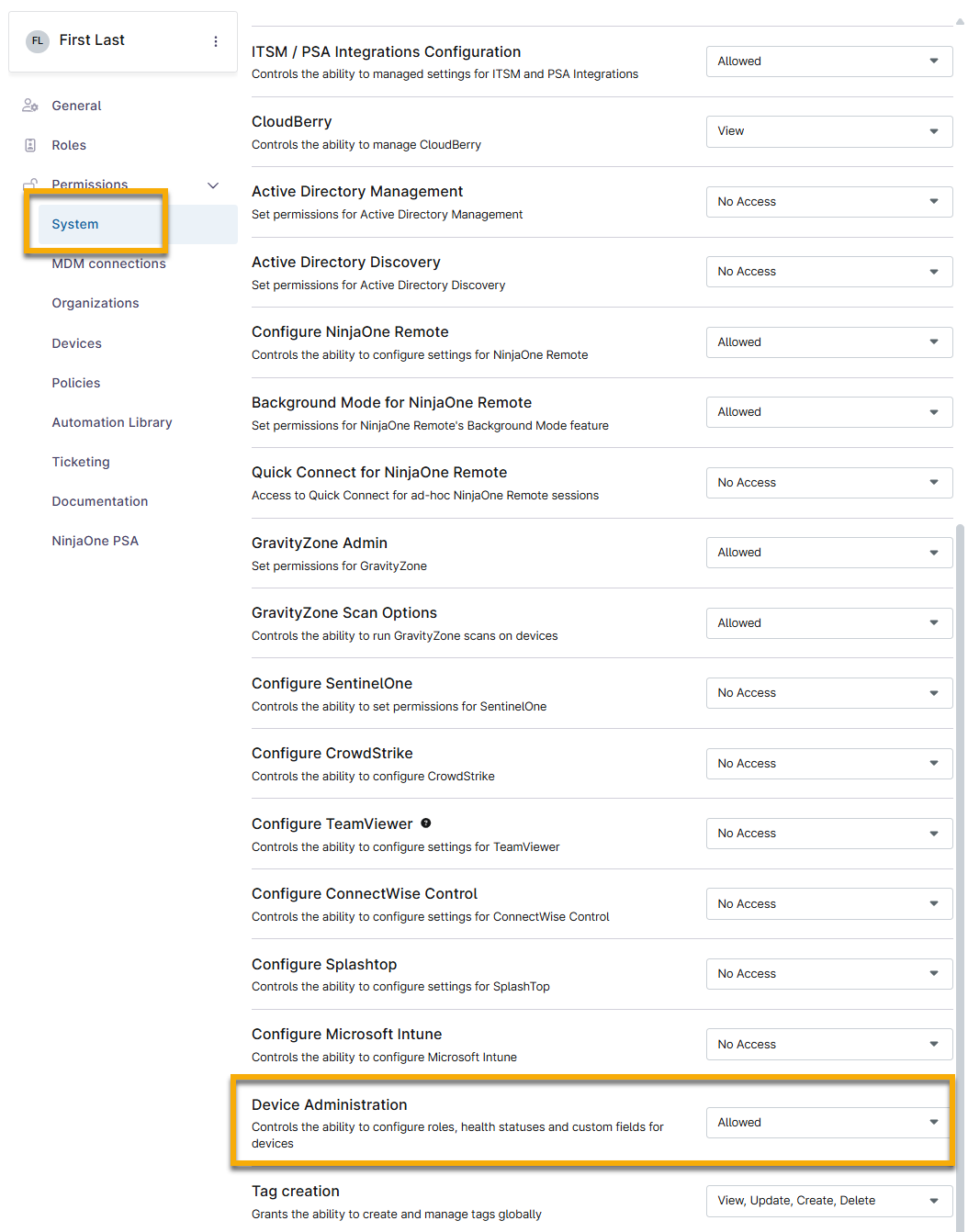Select System in the permissions sidebar
This screenshot has width=968, height=1232.
pyautogui.click(x=75, y=224)
